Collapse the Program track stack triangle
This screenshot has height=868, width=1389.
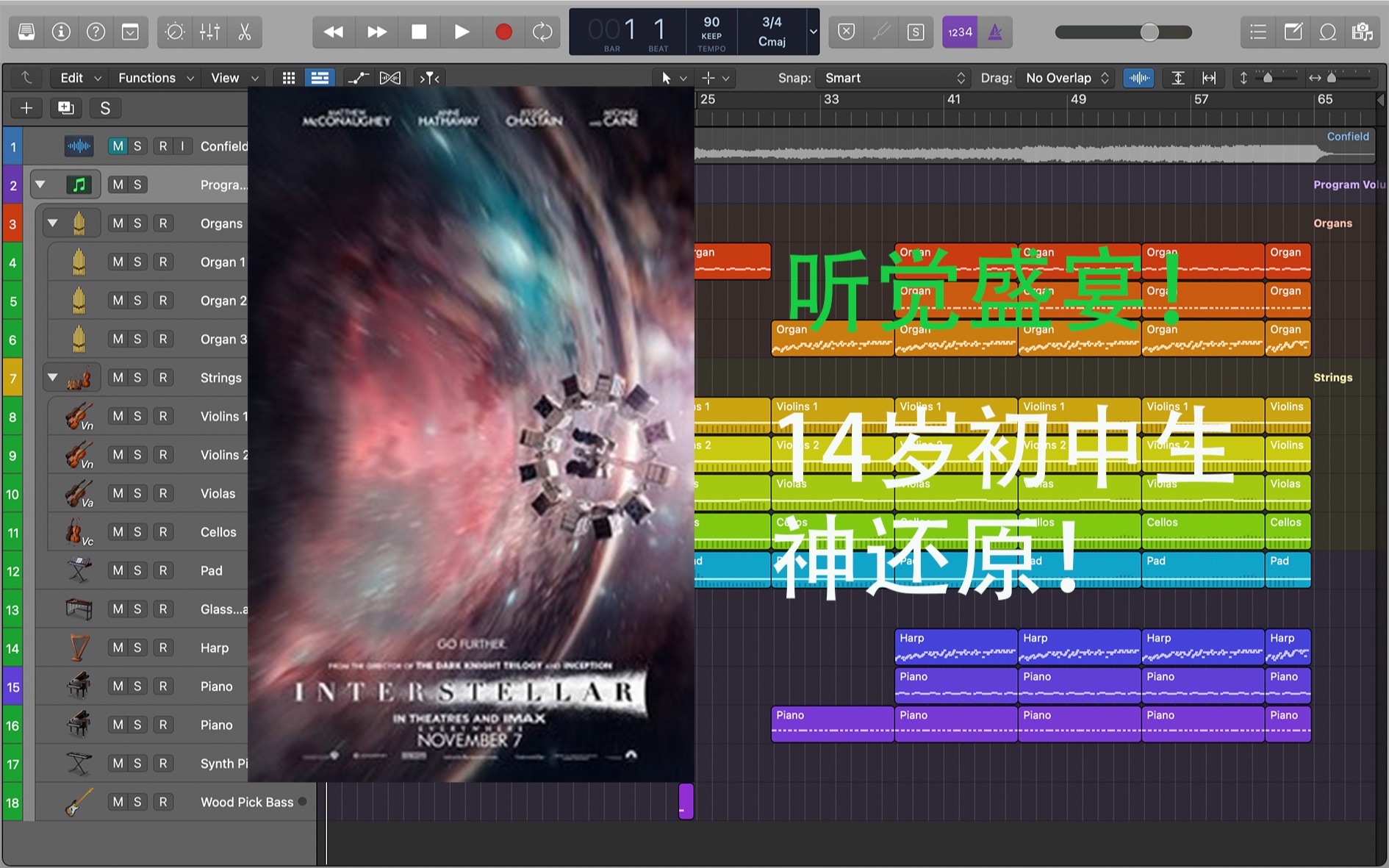pos(40,184)
